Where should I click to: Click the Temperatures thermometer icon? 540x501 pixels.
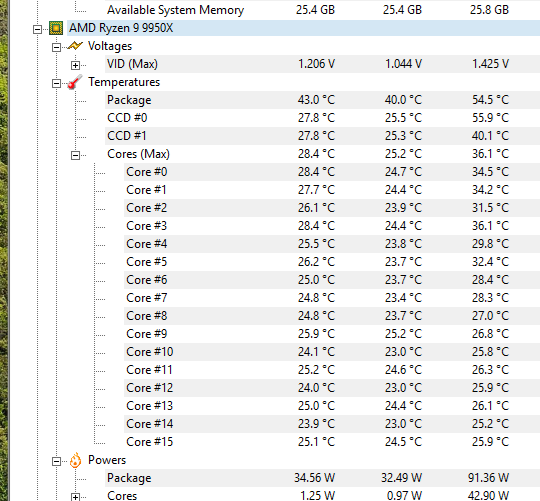point(75,82)
